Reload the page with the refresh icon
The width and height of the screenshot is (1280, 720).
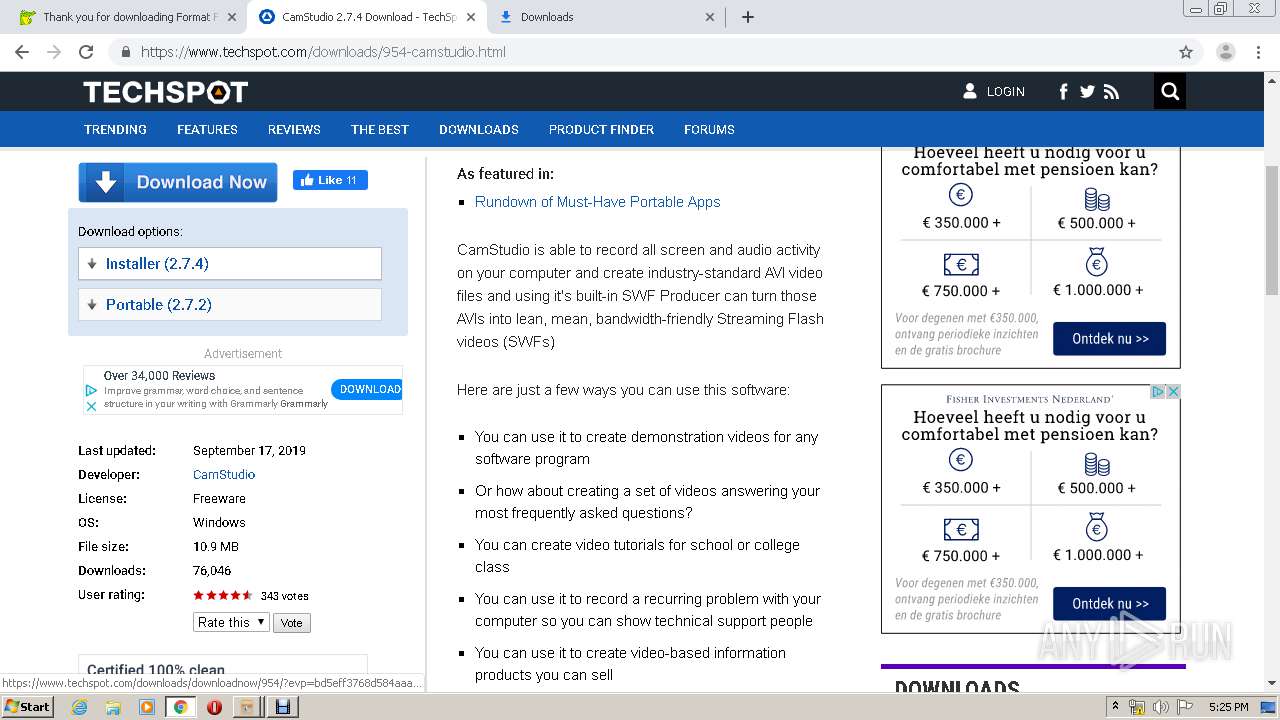(x=86, y=52)
